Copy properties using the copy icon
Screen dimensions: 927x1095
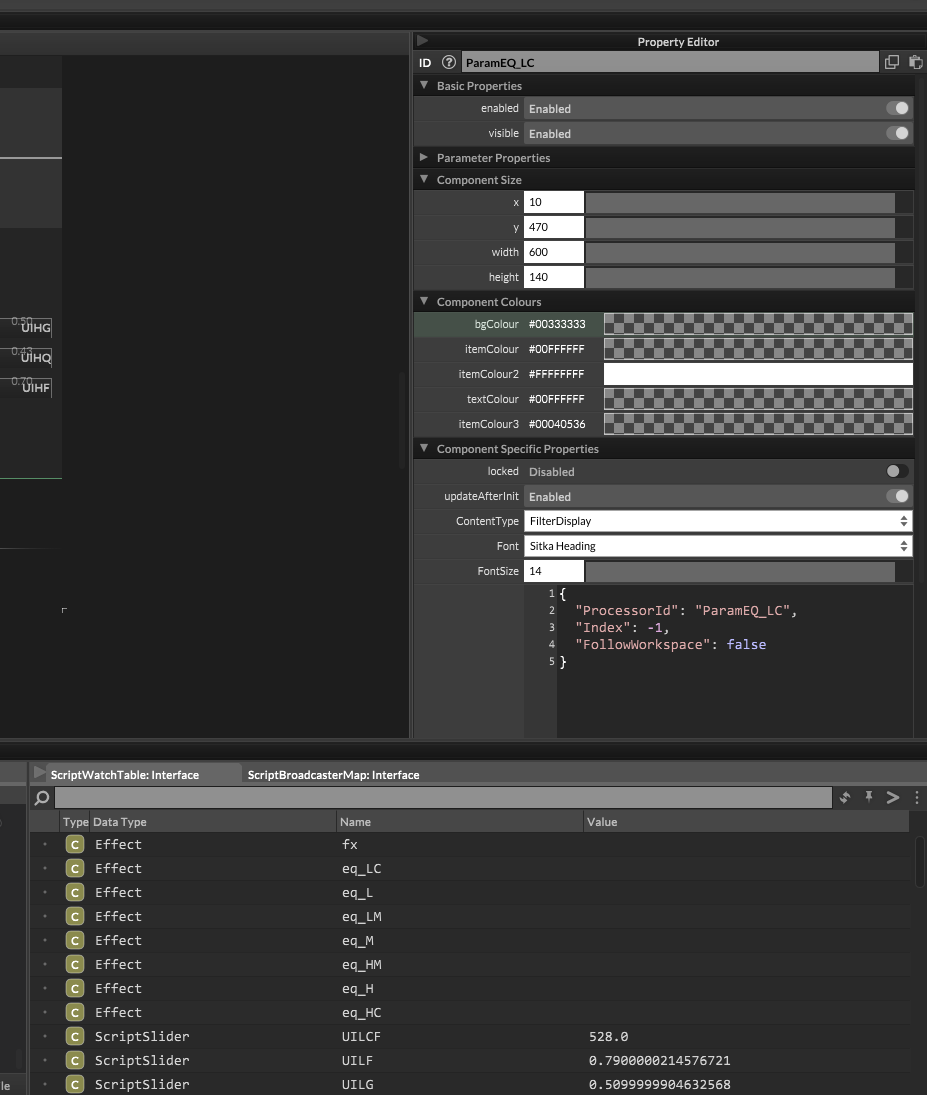point(892,63)
